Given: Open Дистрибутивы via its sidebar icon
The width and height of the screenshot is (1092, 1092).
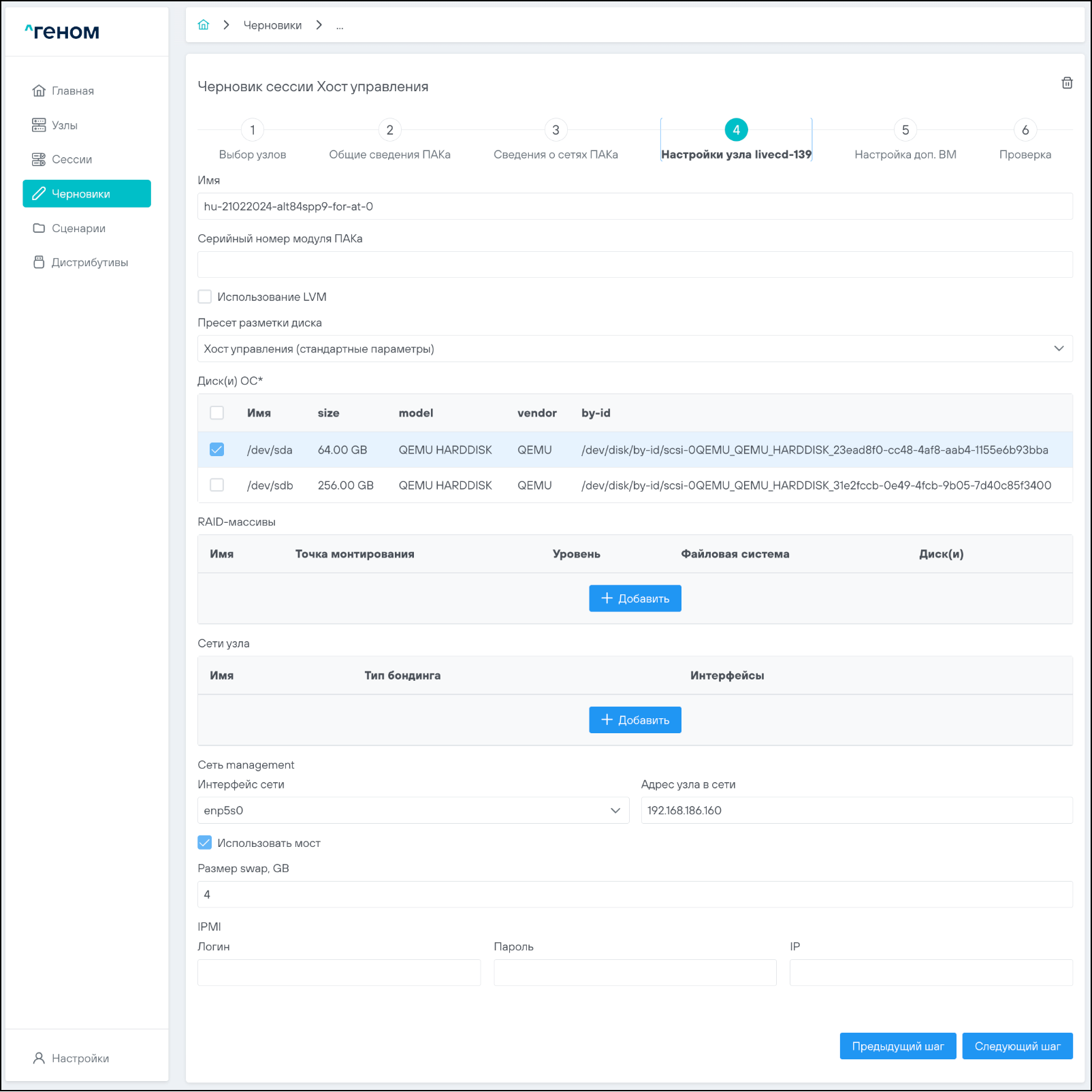Looking at the screenshot, I should coord(39,262).
